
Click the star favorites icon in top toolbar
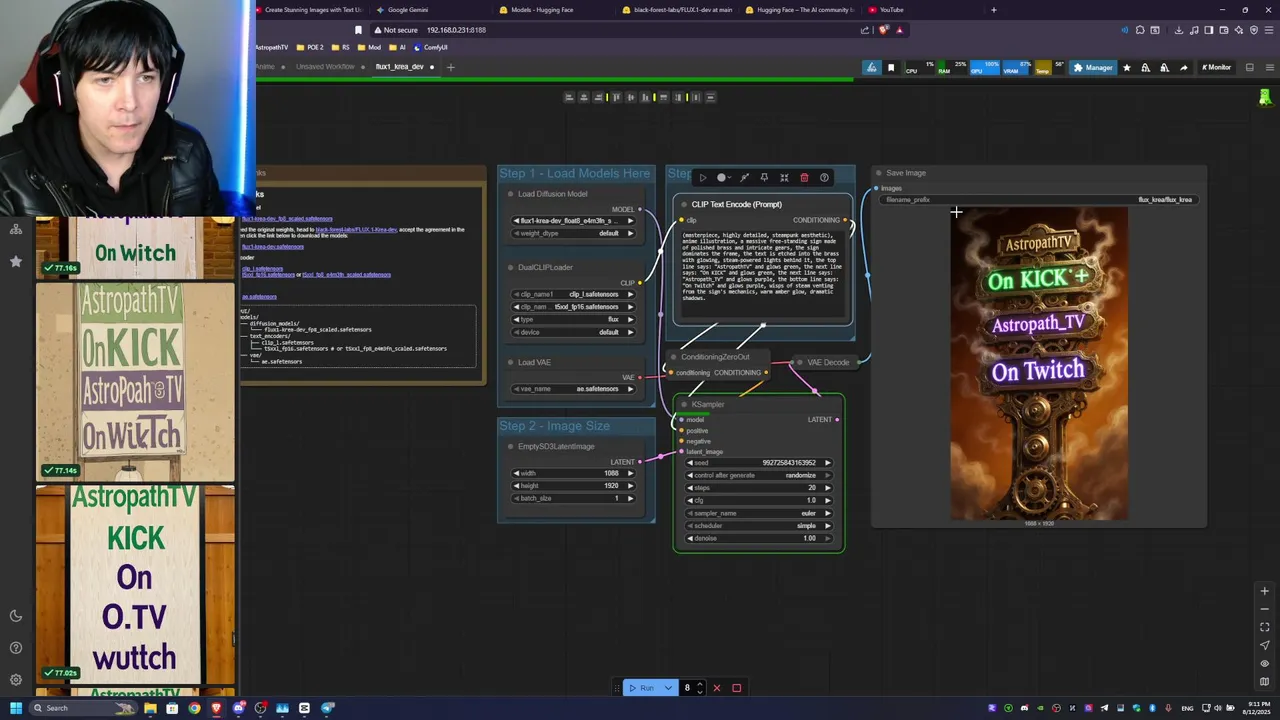[x=1127, y=68]
